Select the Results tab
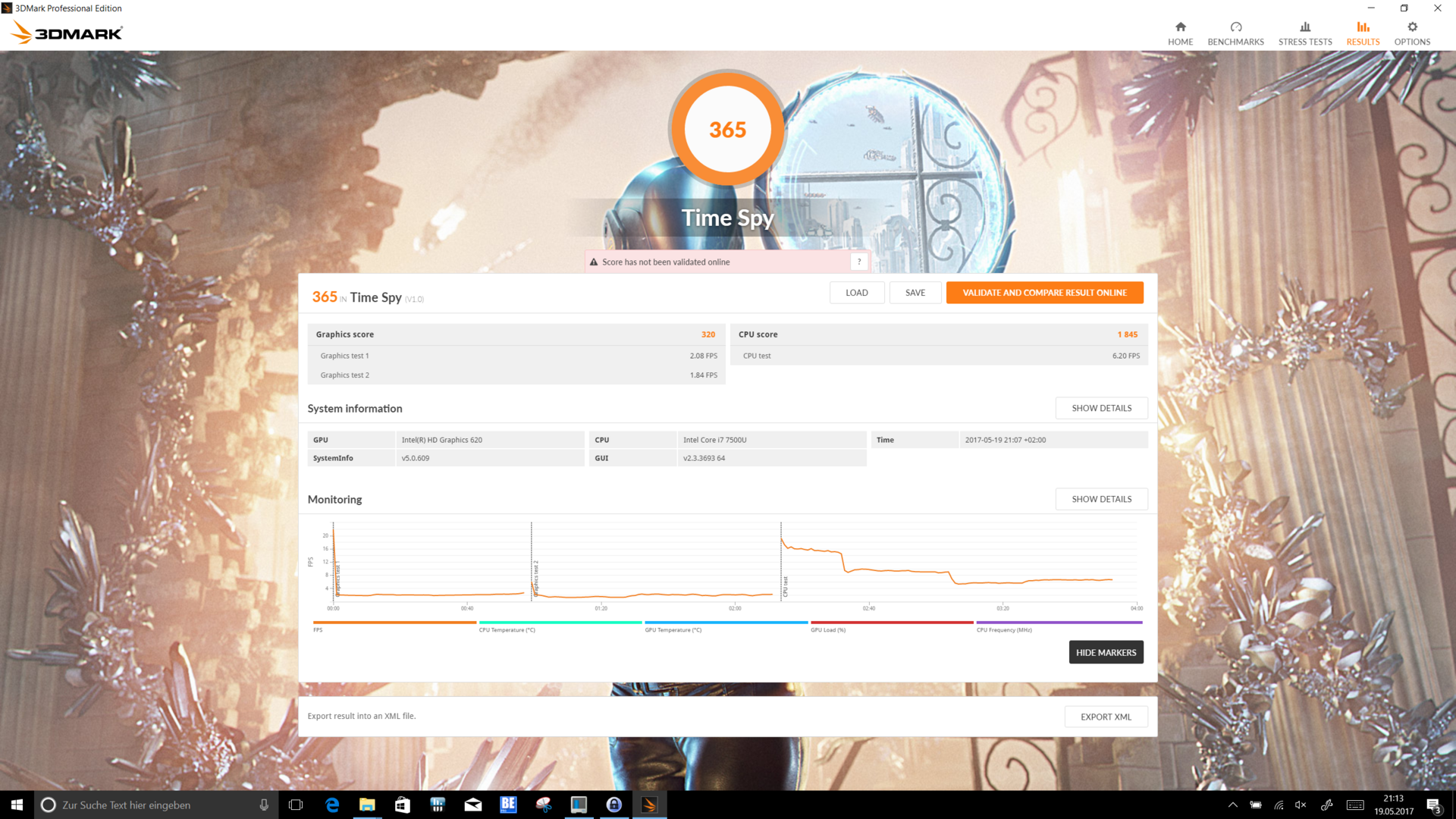 coord(1363,33)
